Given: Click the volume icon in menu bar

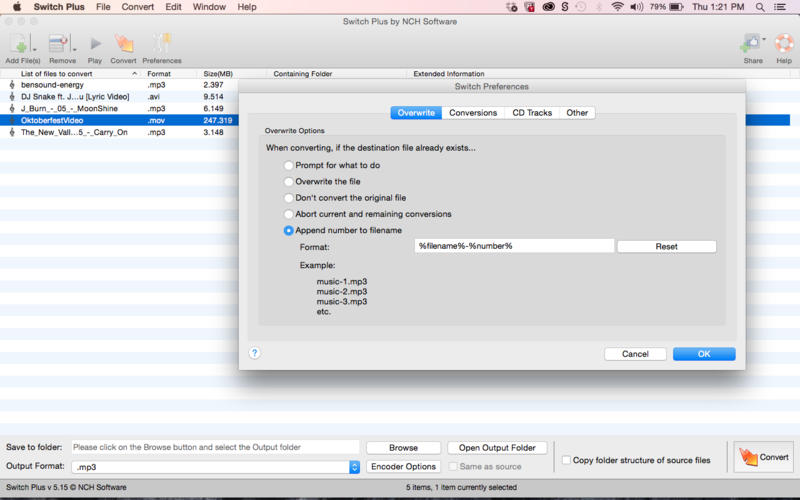Looking at the screenshot, I should coord(637,7).
